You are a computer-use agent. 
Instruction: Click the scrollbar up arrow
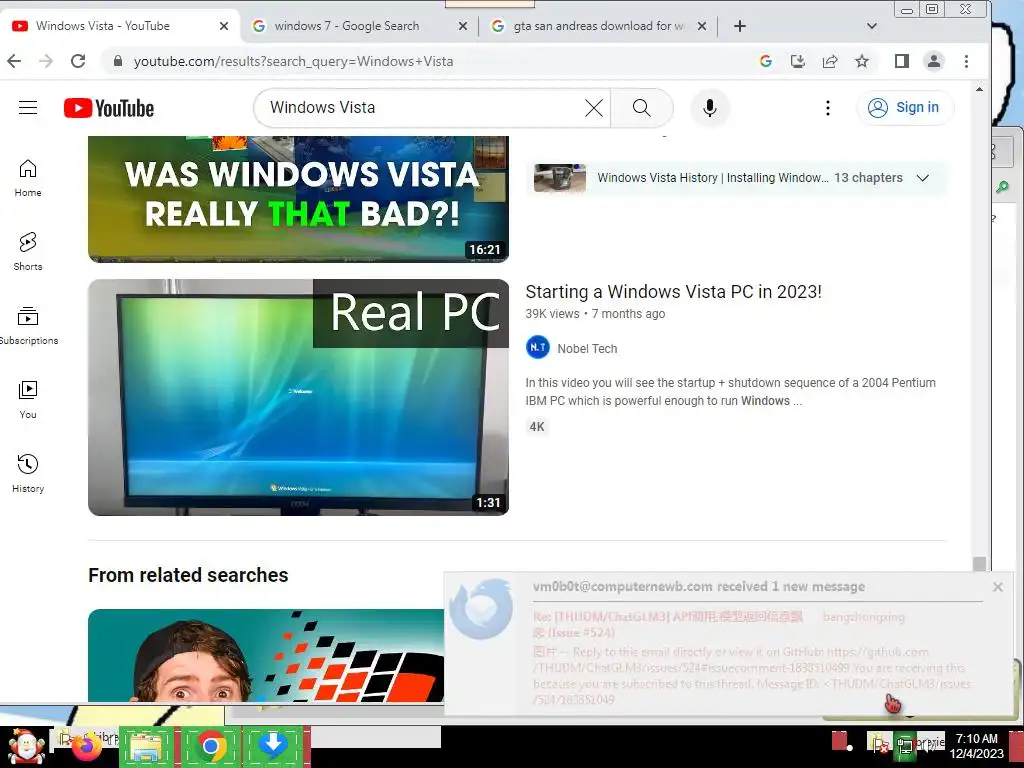pos(979,89)
